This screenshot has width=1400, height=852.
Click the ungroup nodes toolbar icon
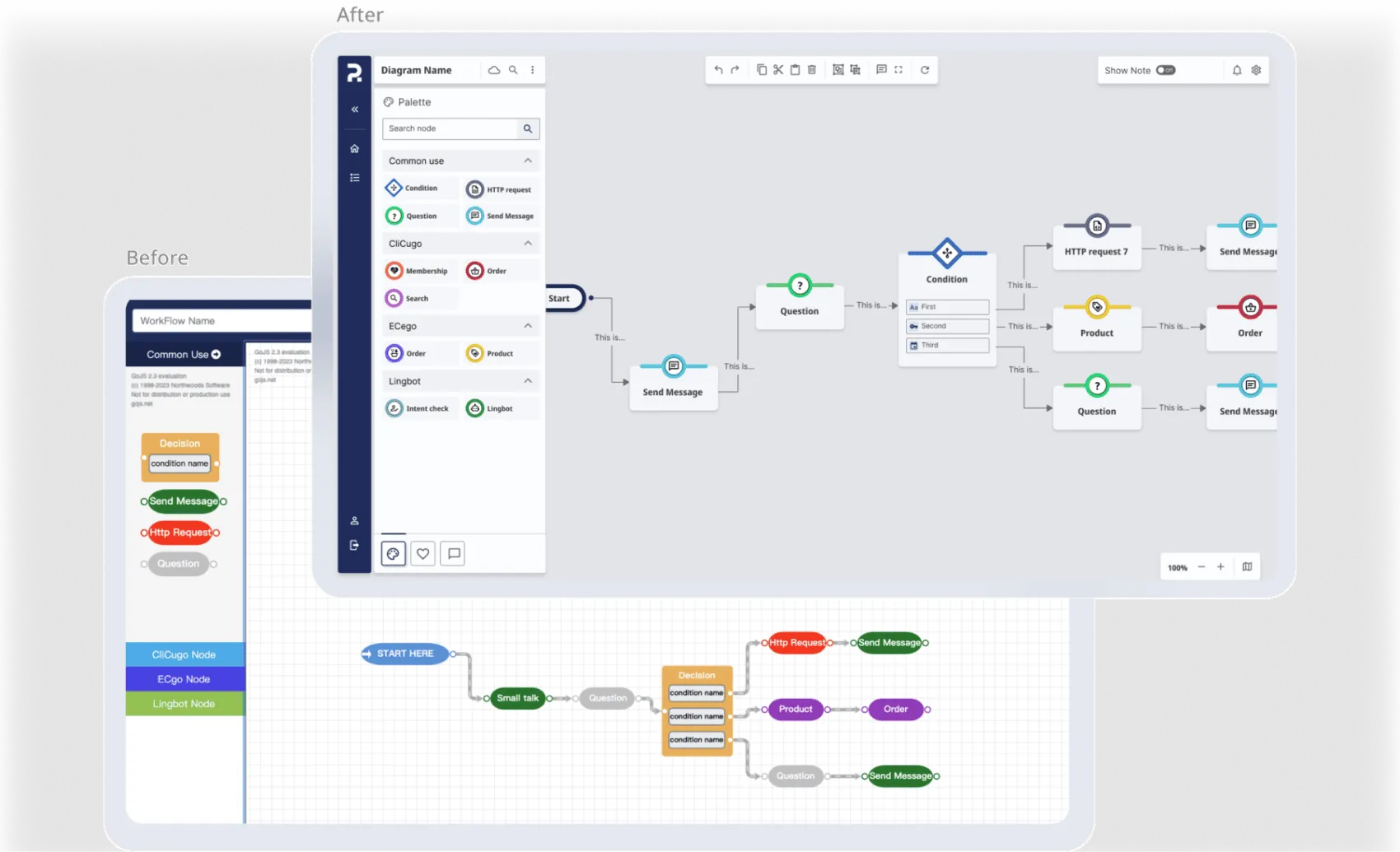tap(856, 70)
